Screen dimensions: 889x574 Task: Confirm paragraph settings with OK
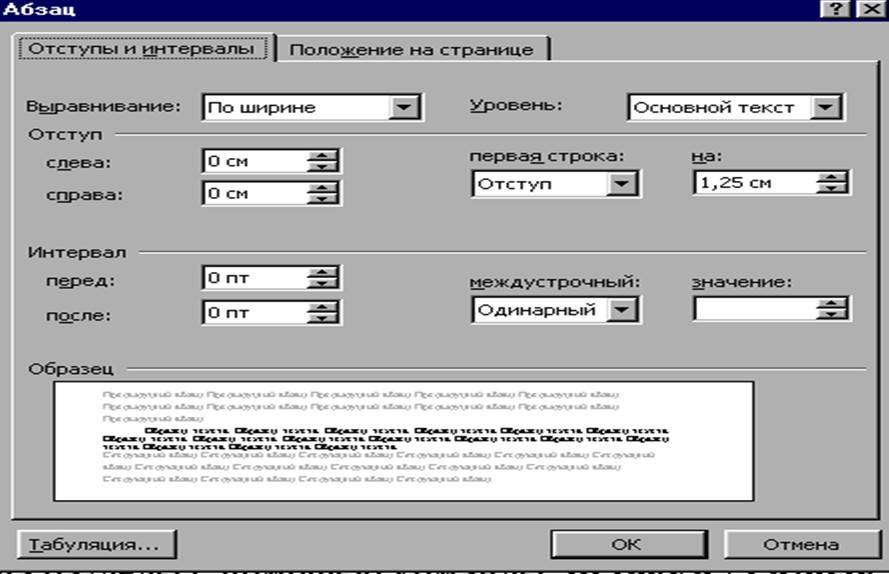pos(629,545)
